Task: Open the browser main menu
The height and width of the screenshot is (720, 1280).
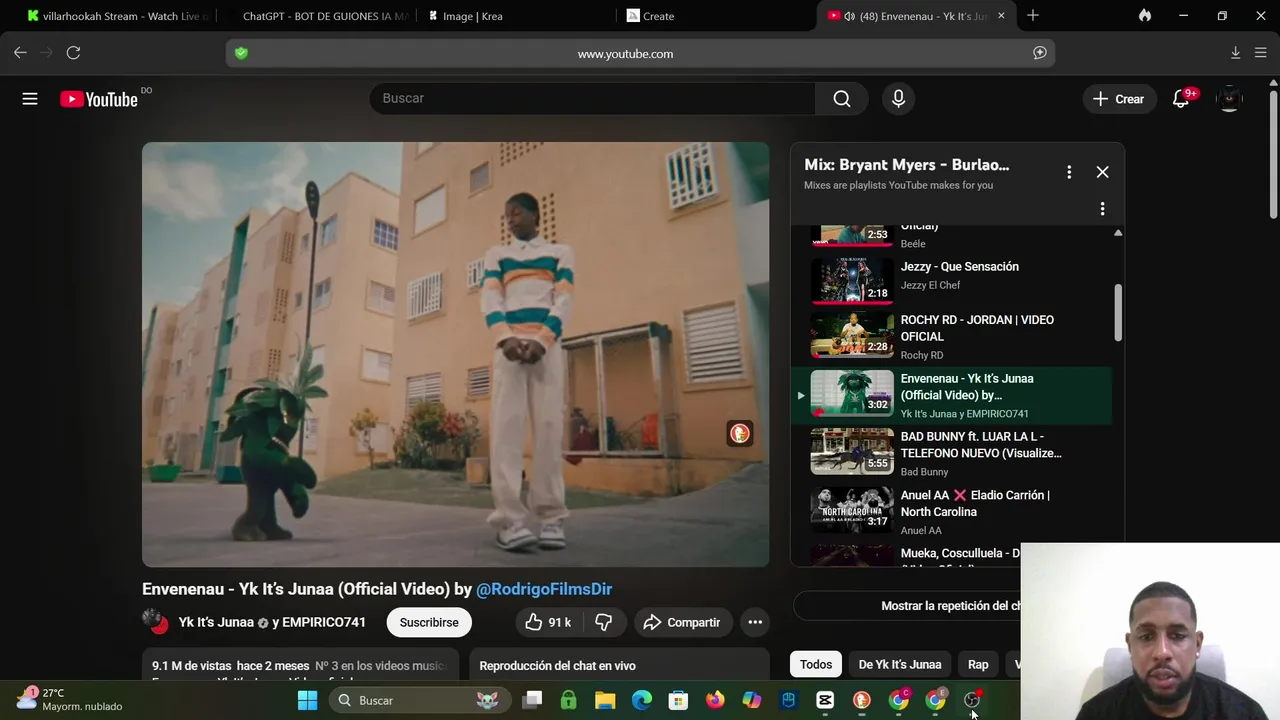Action: pyautogui.click(x=1261, y=53)
